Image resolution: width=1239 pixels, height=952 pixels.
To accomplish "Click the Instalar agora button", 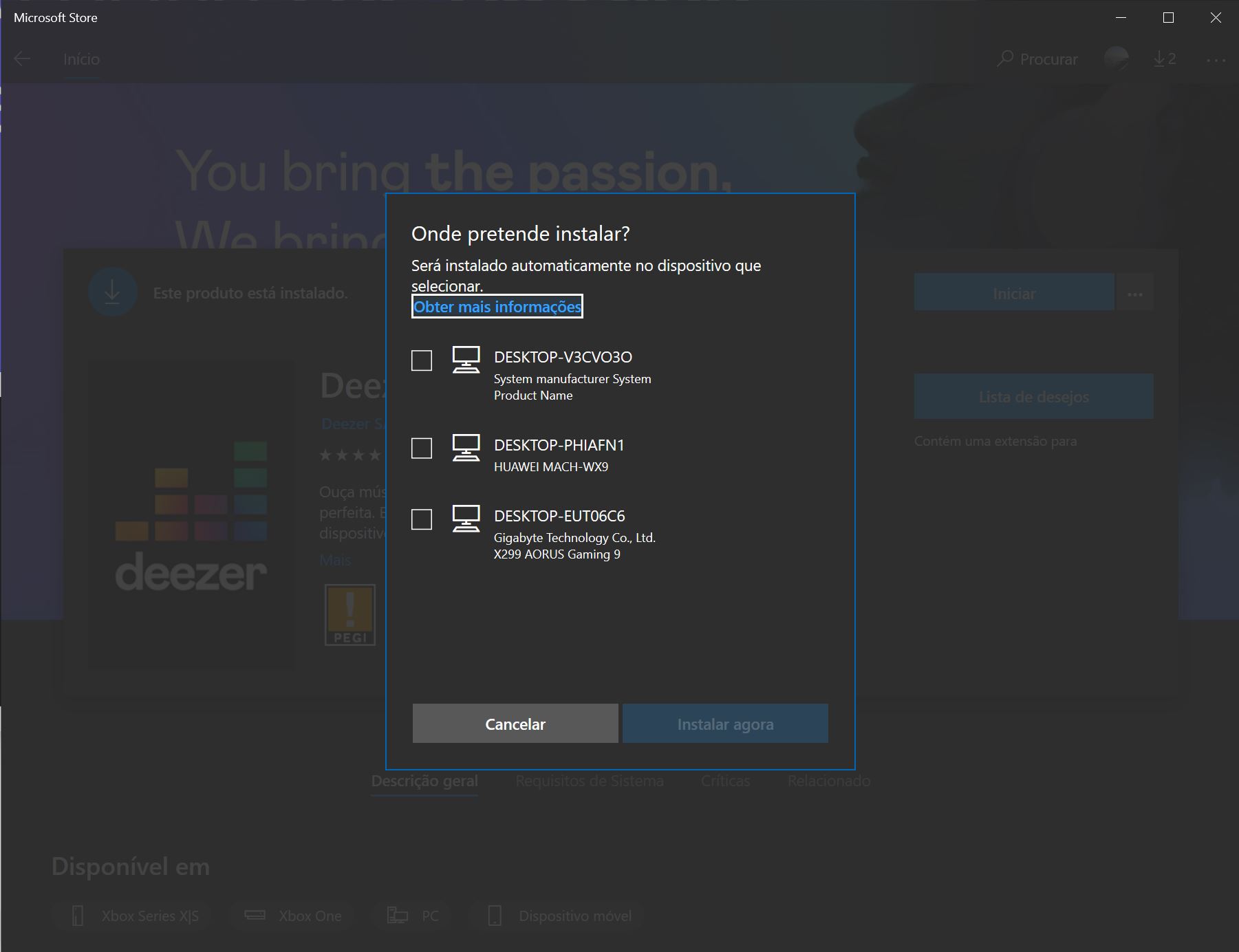I will 725,724.
